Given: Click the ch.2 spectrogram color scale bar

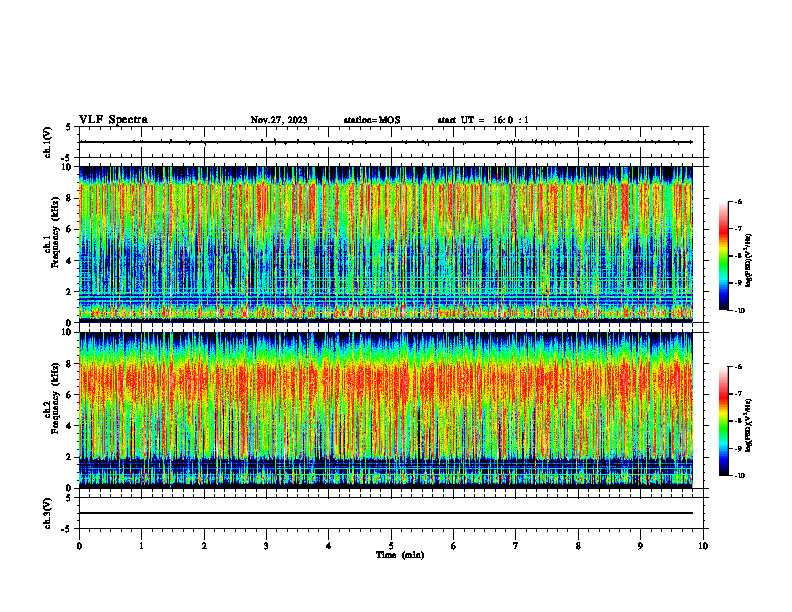Looking at the screenshot, I should point(724,421).
